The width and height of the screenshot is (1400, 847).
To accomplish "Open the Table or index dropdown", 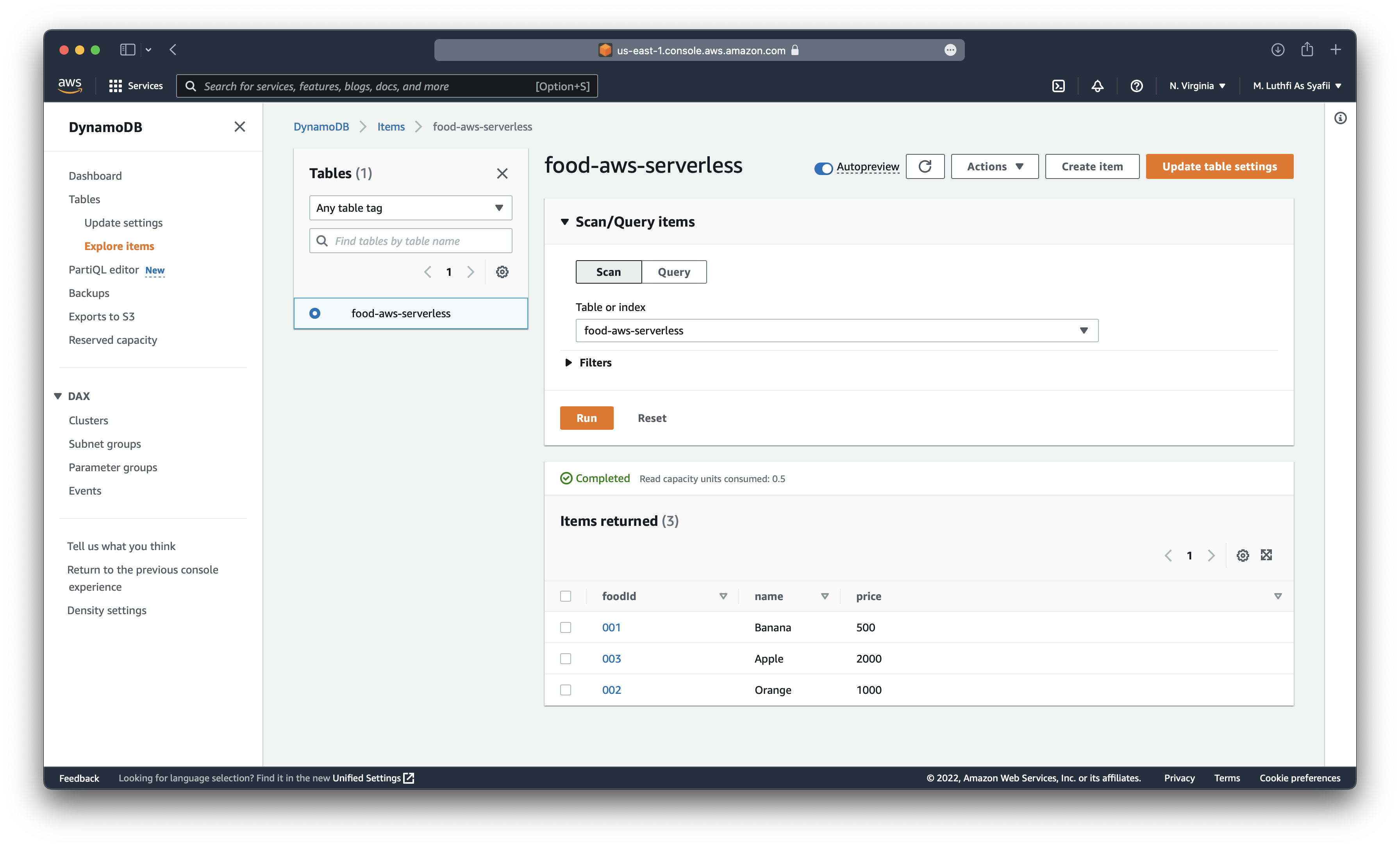I will (836, 331).
